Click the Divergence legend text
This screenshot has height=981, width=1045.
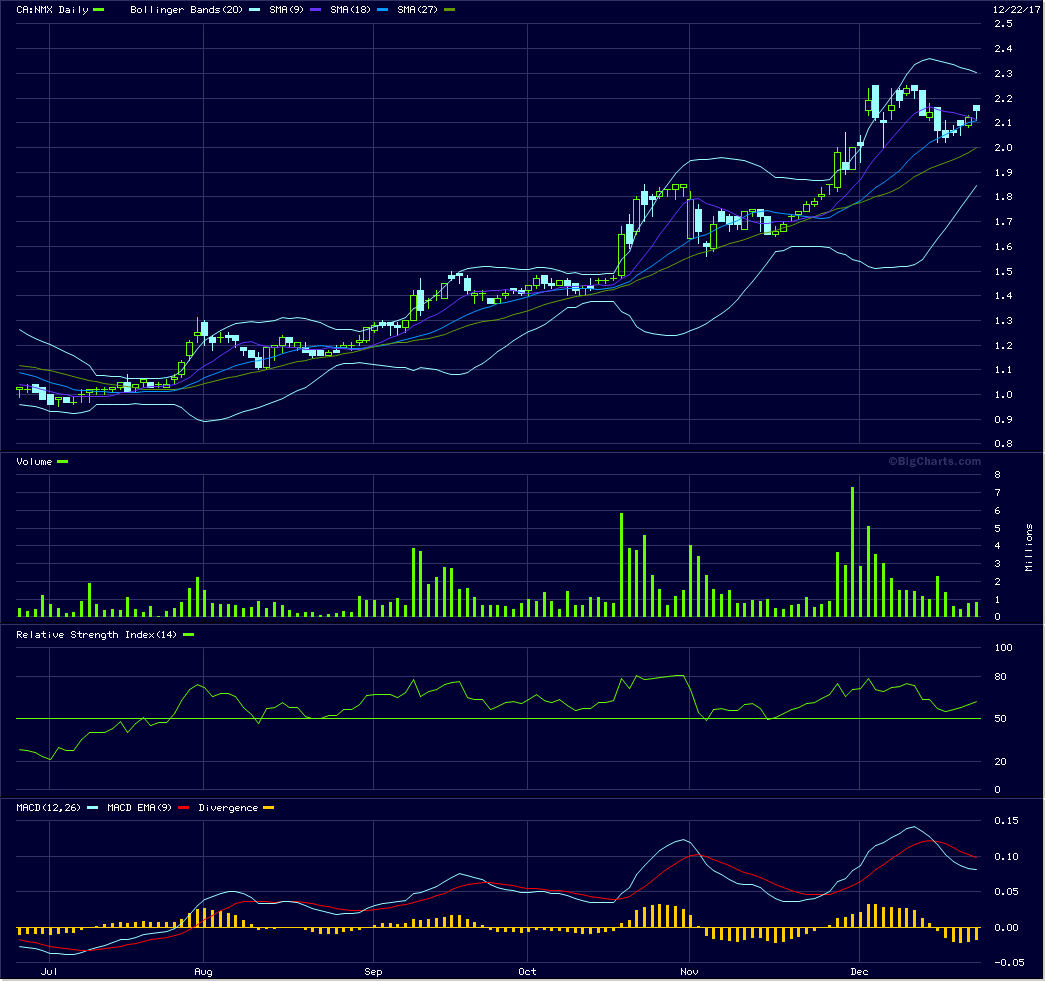pyautogui.click(x=228, y=808)
